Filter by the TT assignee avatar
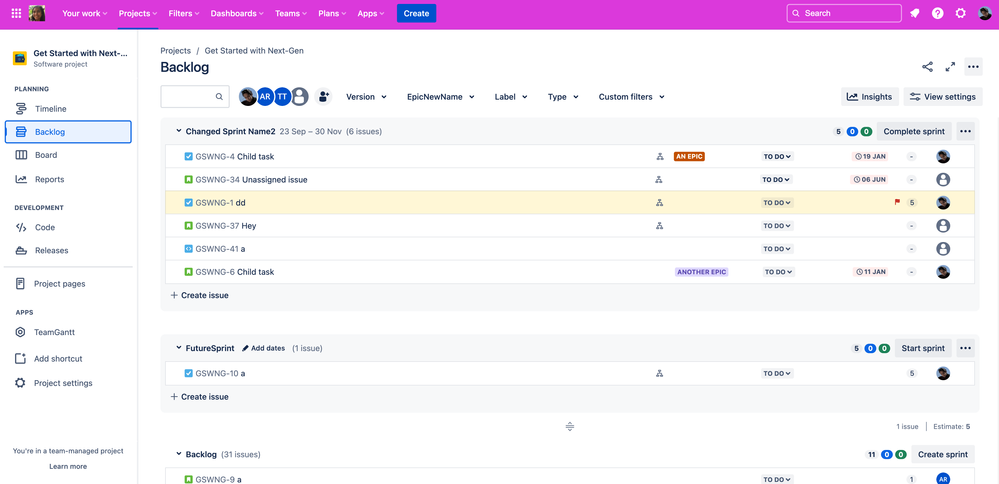The image size is (999, 484). [282, 97]
